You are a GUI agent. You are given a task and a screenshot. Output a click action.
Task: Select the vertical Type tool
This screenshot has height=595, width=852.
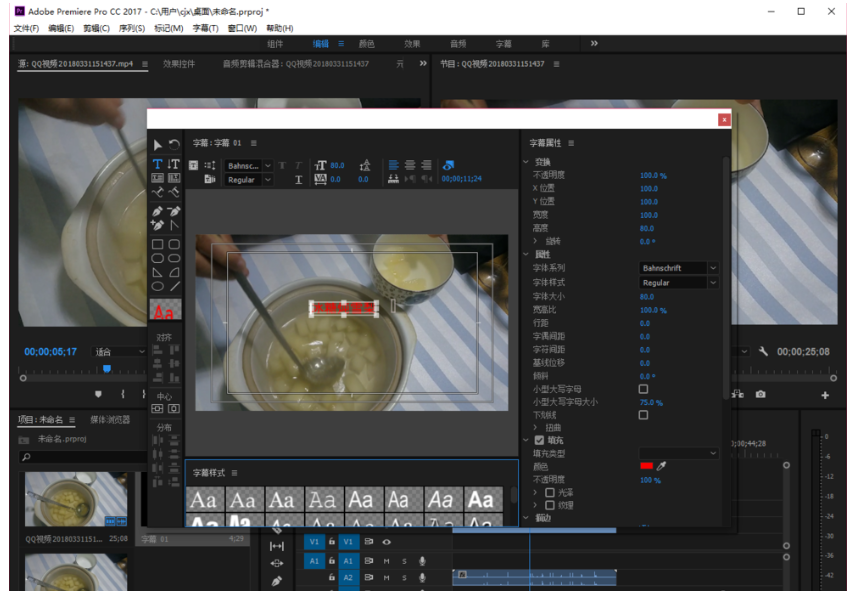174,164
